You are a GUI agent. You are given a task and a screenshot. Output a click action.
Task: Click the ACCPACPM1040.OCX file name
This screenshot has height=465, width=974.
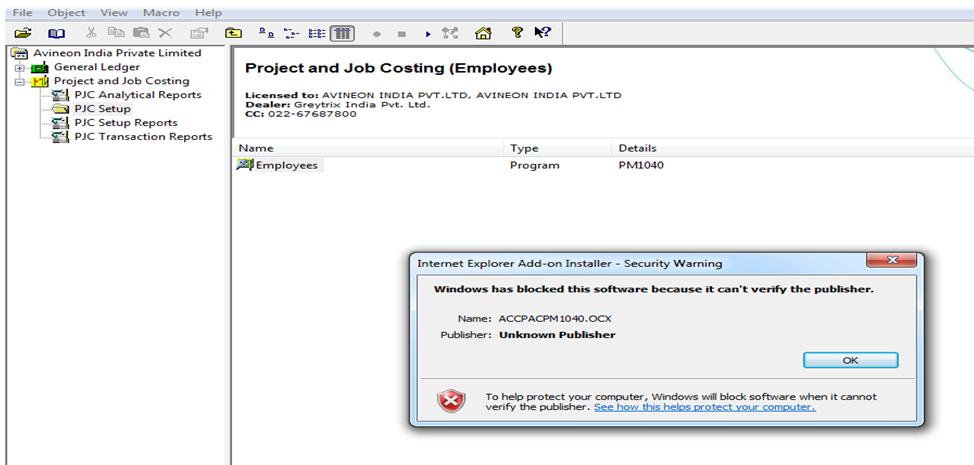pyautogui.click(x=555, y=318)
